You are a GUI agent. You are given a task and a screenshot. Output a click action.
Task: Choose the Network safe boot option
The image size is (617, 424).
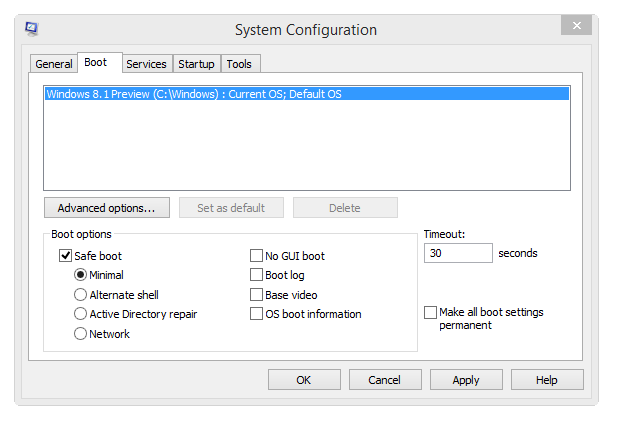click(80, 334)
